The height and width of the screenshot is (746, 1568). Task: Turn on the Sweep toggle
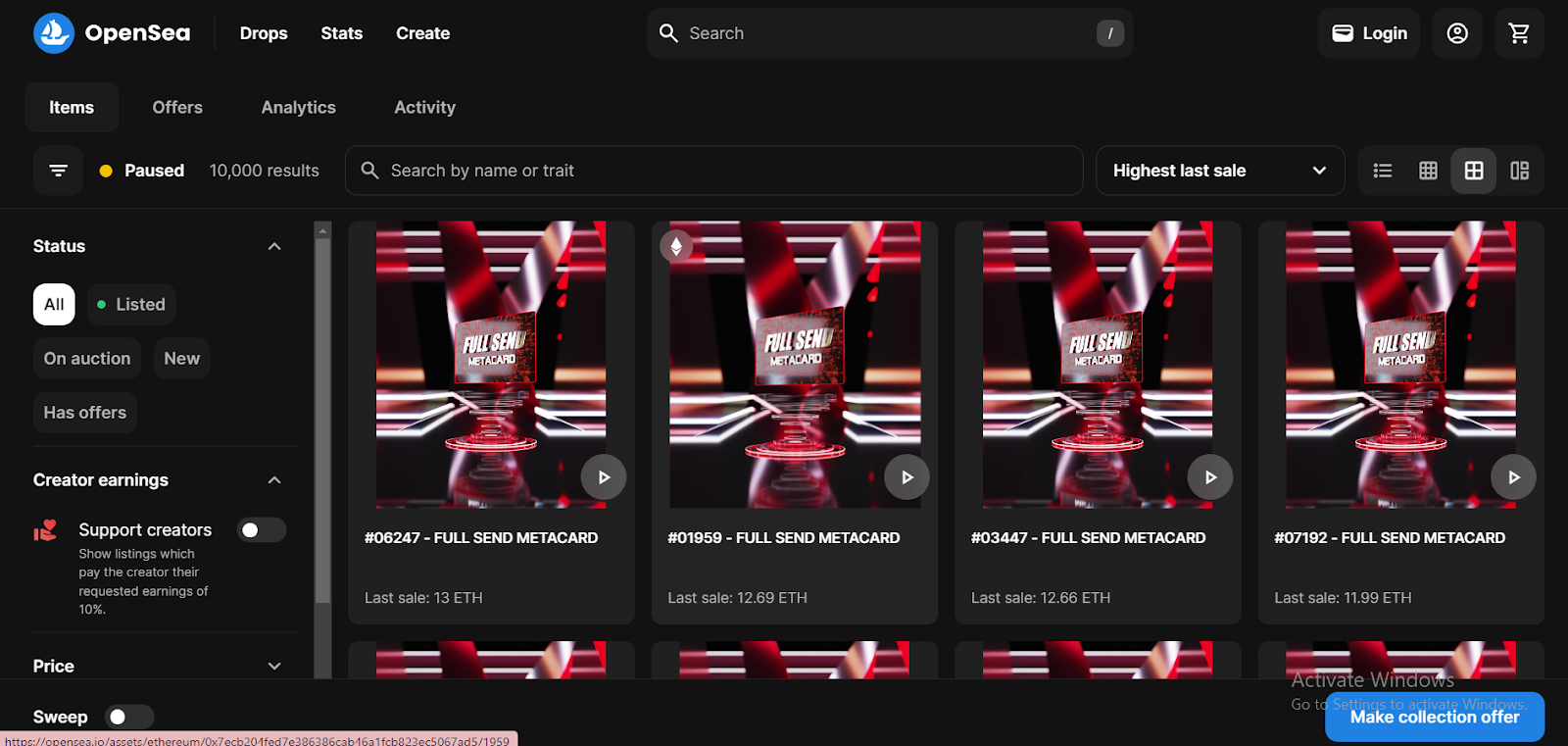click(129, 717)
